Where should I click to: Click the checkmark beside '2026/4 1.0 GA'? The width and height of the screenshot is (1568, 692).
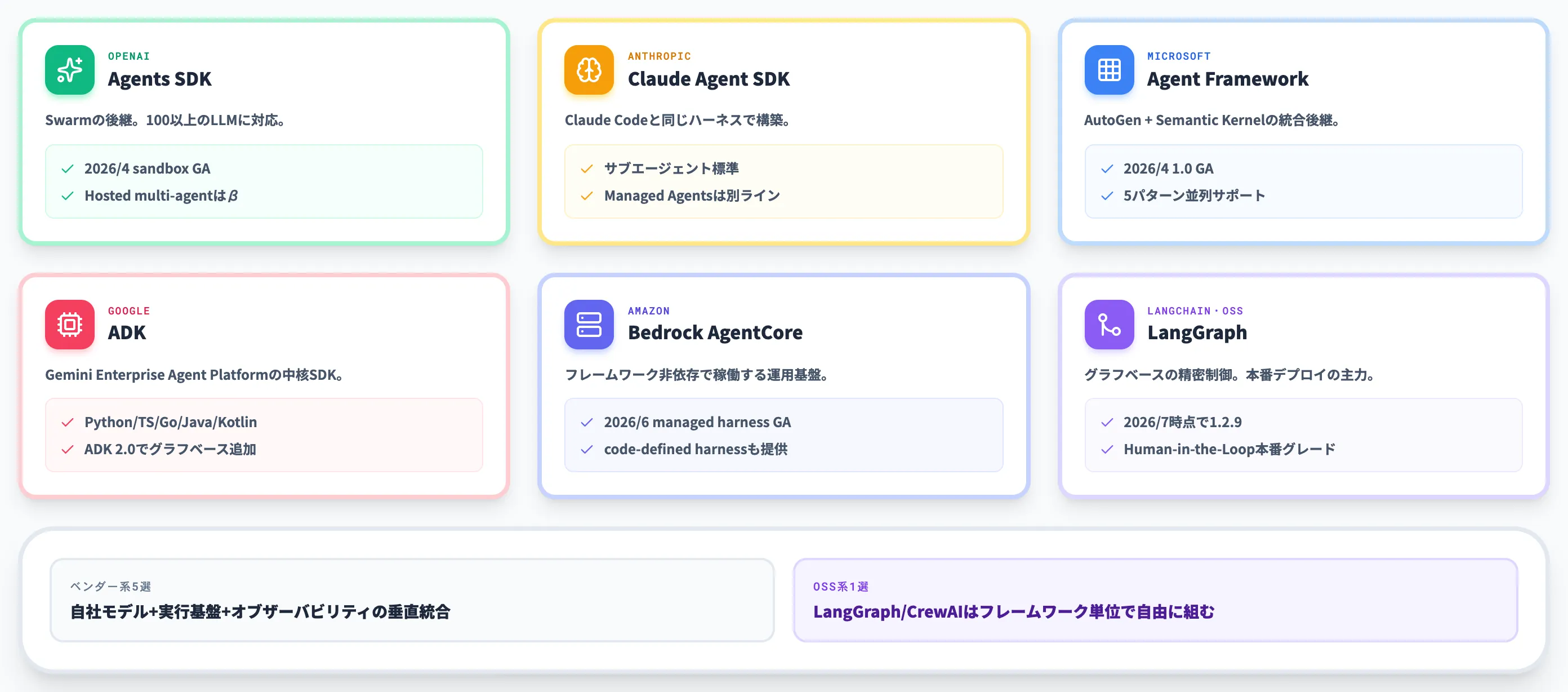(x=1107, y=168)
